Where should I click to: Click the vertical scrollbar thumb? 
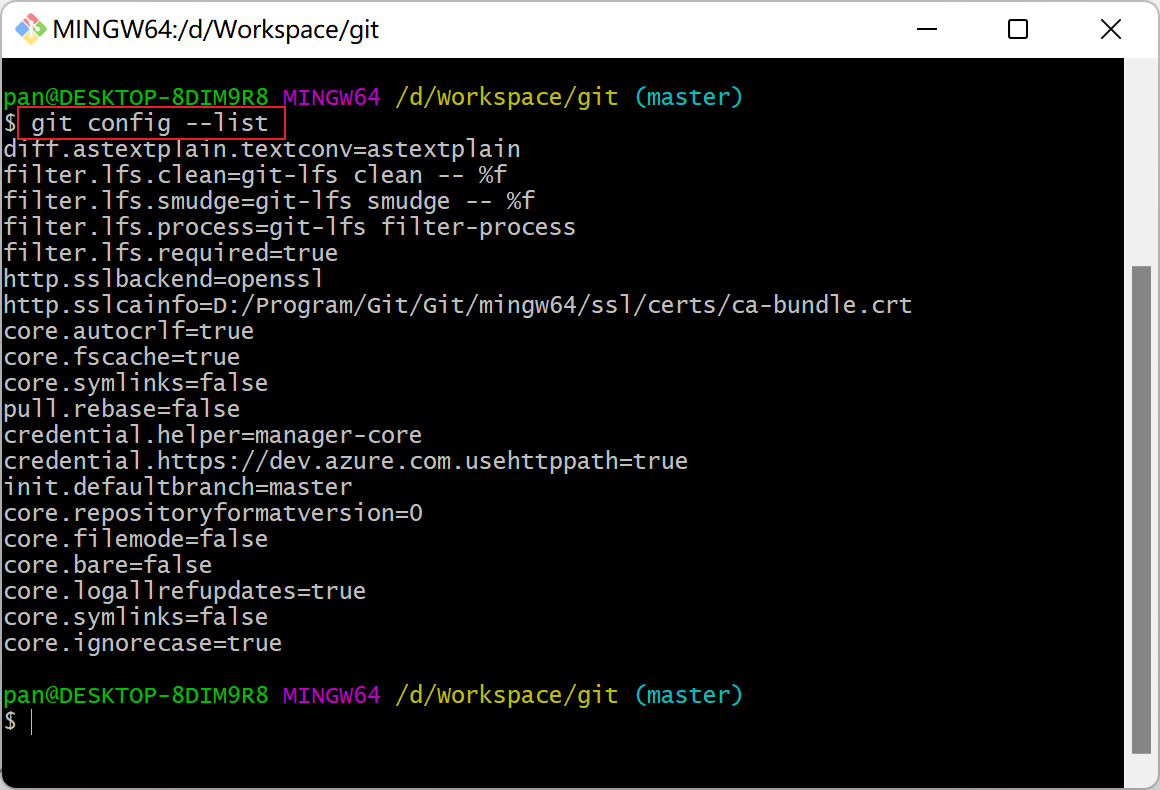[1141, 508]
